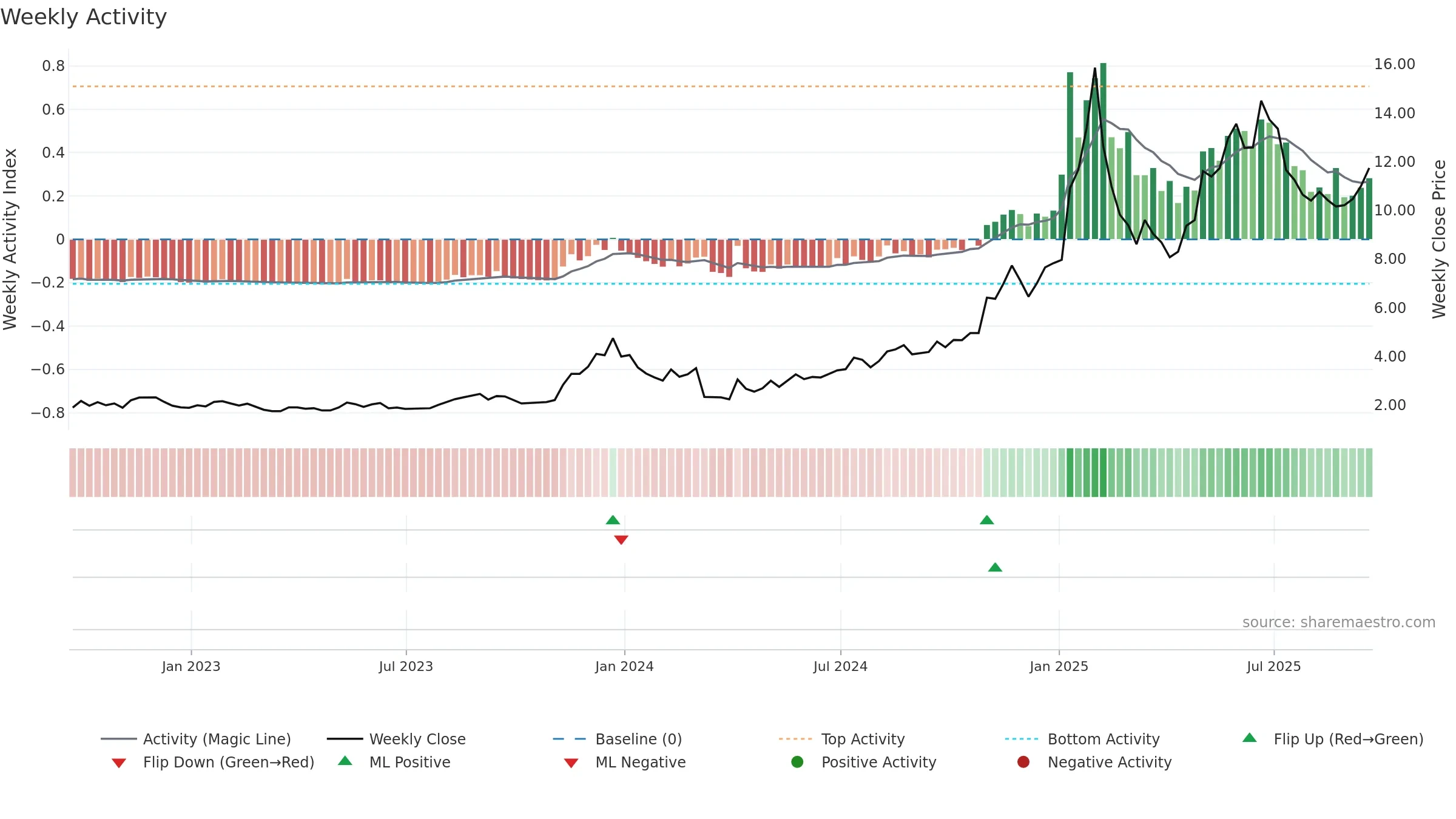1456x819 pixels.
Task: Click the 14.00 price axis value
Action: coord(1395,113)
